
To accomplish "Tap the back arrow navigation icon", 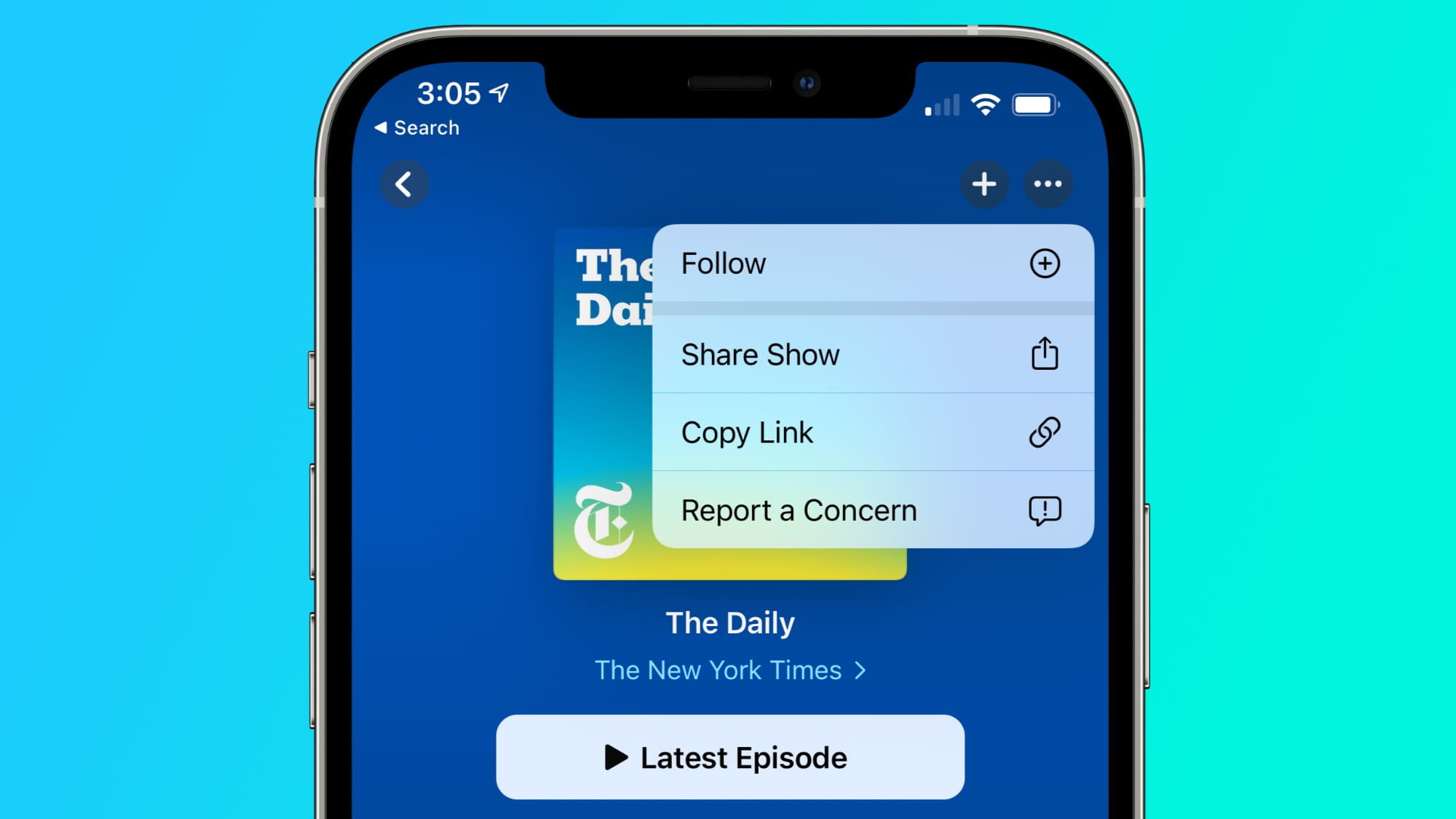I will point(403,184).
